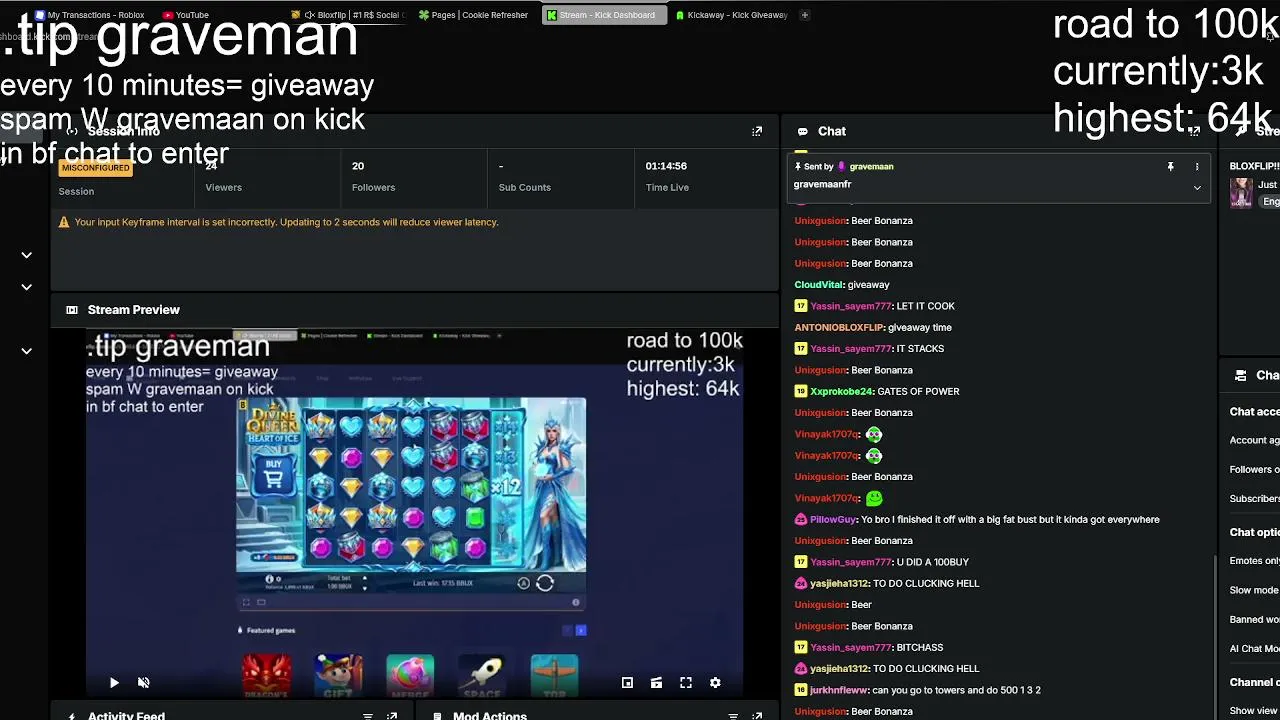Click the Space rocket game thumbnail

point(482,676)
